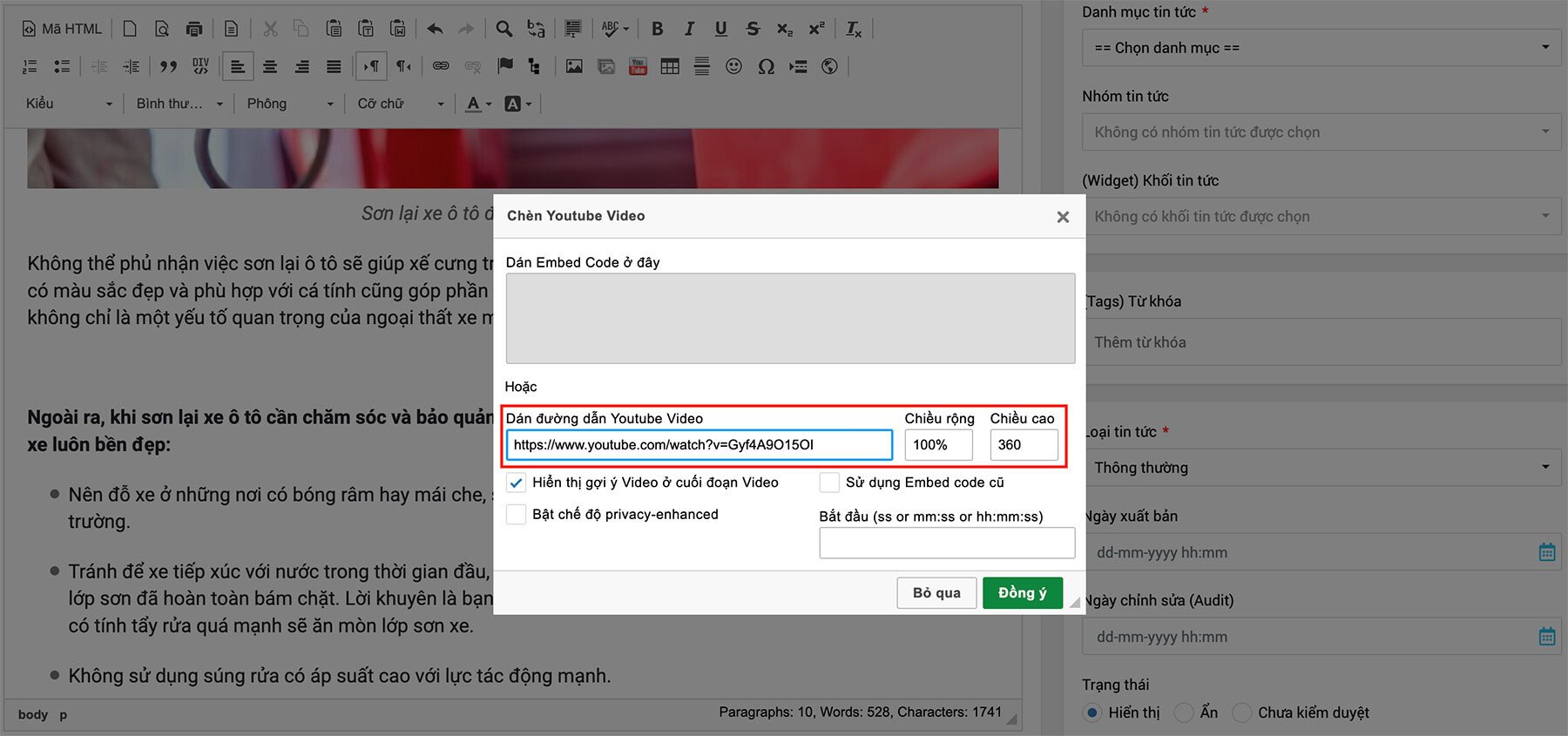Toggle bold formatting in the toolbar
The image size is (1568, 736).
point(658,30)
